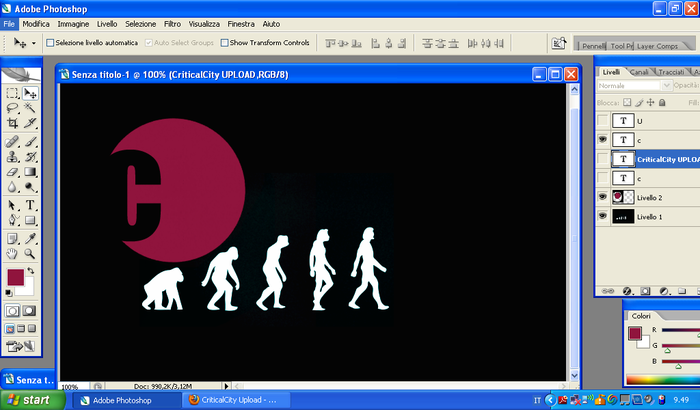Select the Eyedropper tool
The image size is (700, 410).
point(30,238)
